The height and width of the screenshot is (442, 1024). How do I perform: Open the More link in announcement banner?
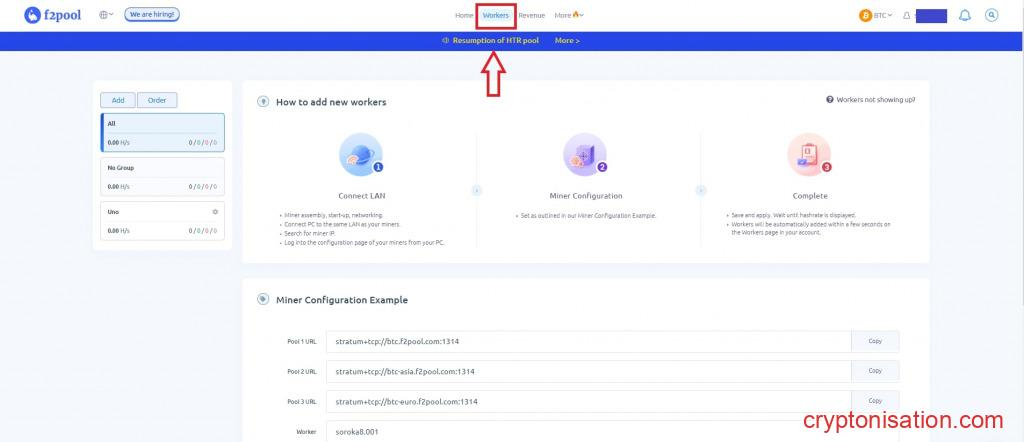(x=567, y=41)
